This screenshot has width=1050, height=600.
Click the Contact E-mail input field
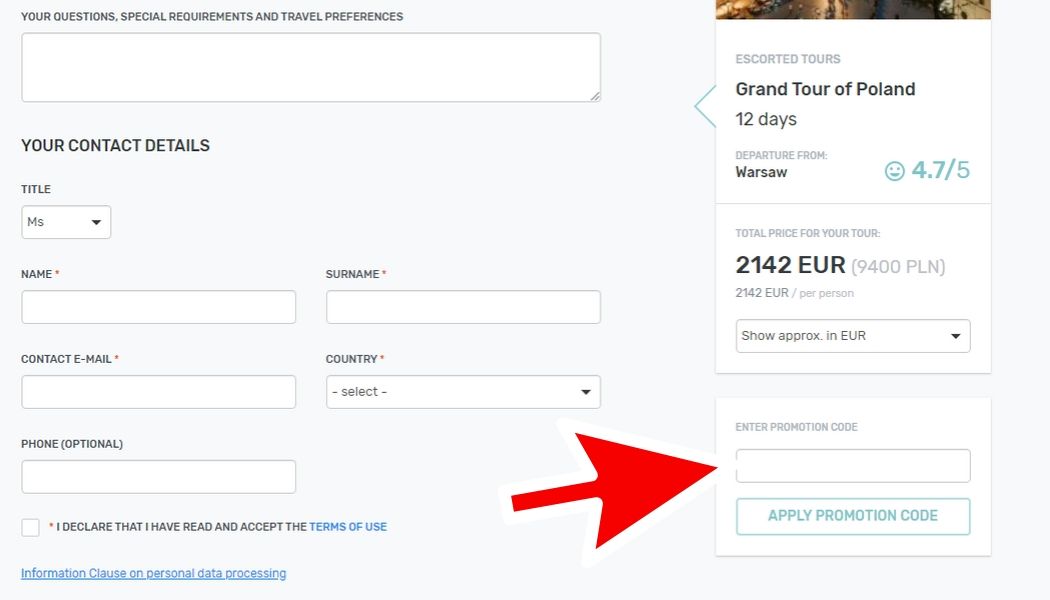159,392
